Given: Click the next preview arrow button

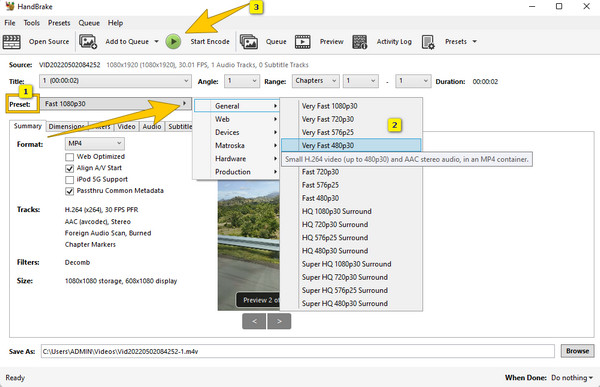Looking at the screenshot, I should [x=279, y=321].
